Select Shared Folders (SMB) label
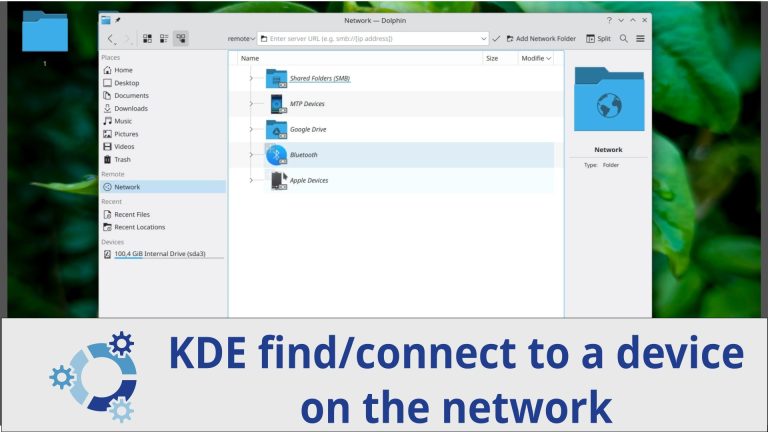The height and width of the screenshot is (432, 768). tap(319, 78)
